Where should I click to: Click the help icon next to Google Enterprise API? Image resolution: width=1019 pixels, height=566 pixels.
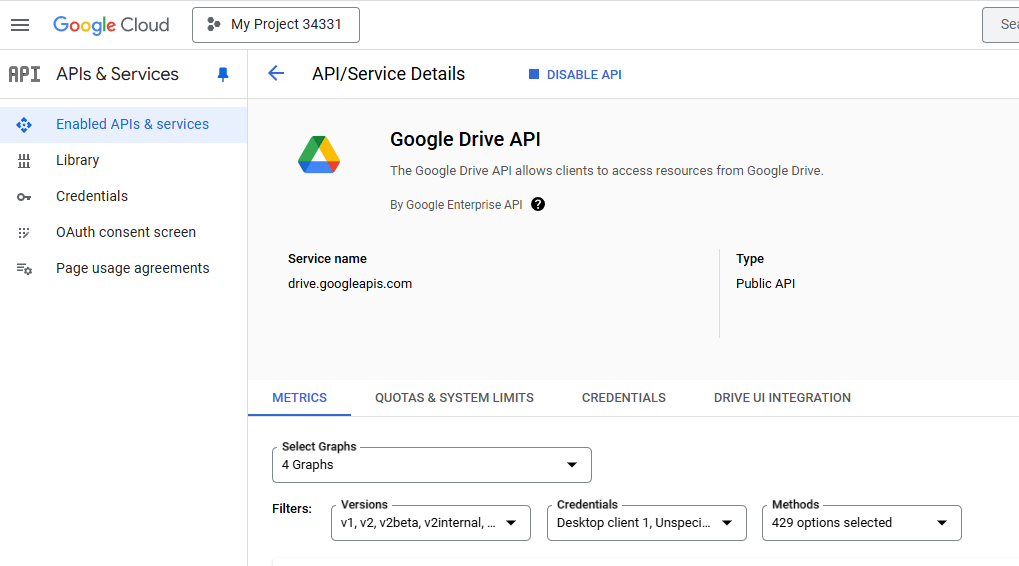(x=538, y=205)
